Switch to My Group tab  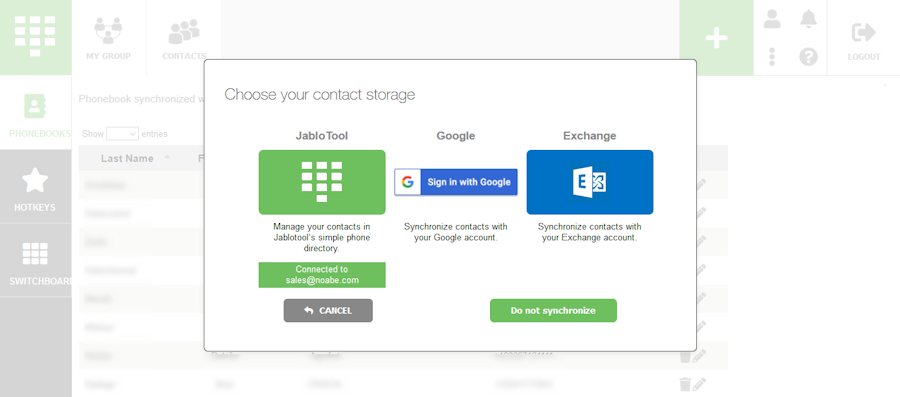click(108, 38)
